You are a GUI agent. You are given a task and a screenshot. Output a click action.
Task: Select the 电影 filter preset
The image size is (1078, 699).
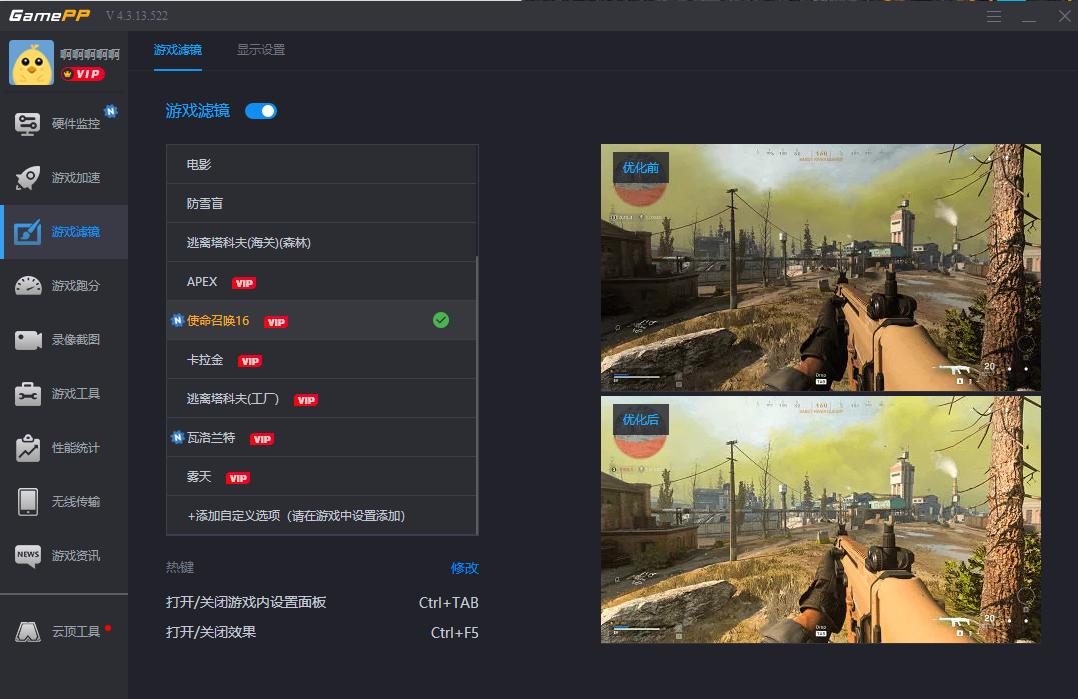321,164
